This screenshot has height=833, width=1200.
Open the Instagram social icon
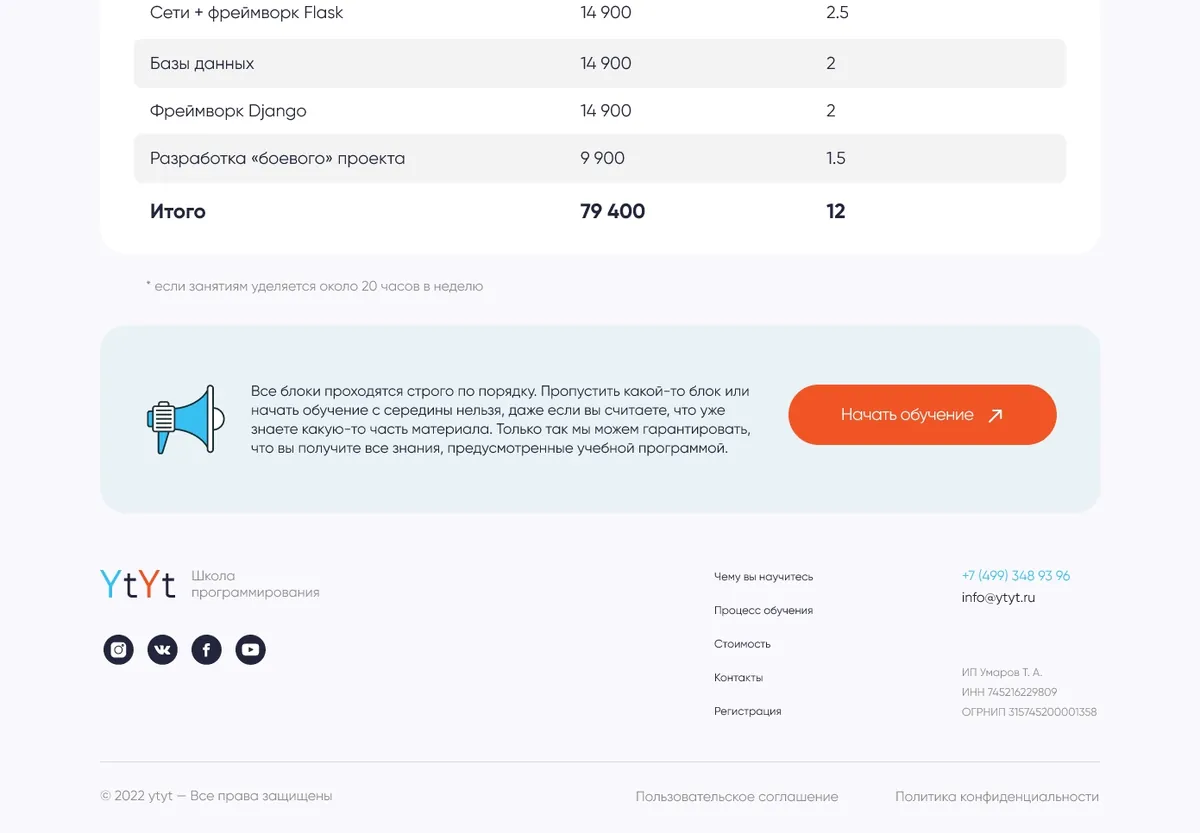(x=118, y=650)
